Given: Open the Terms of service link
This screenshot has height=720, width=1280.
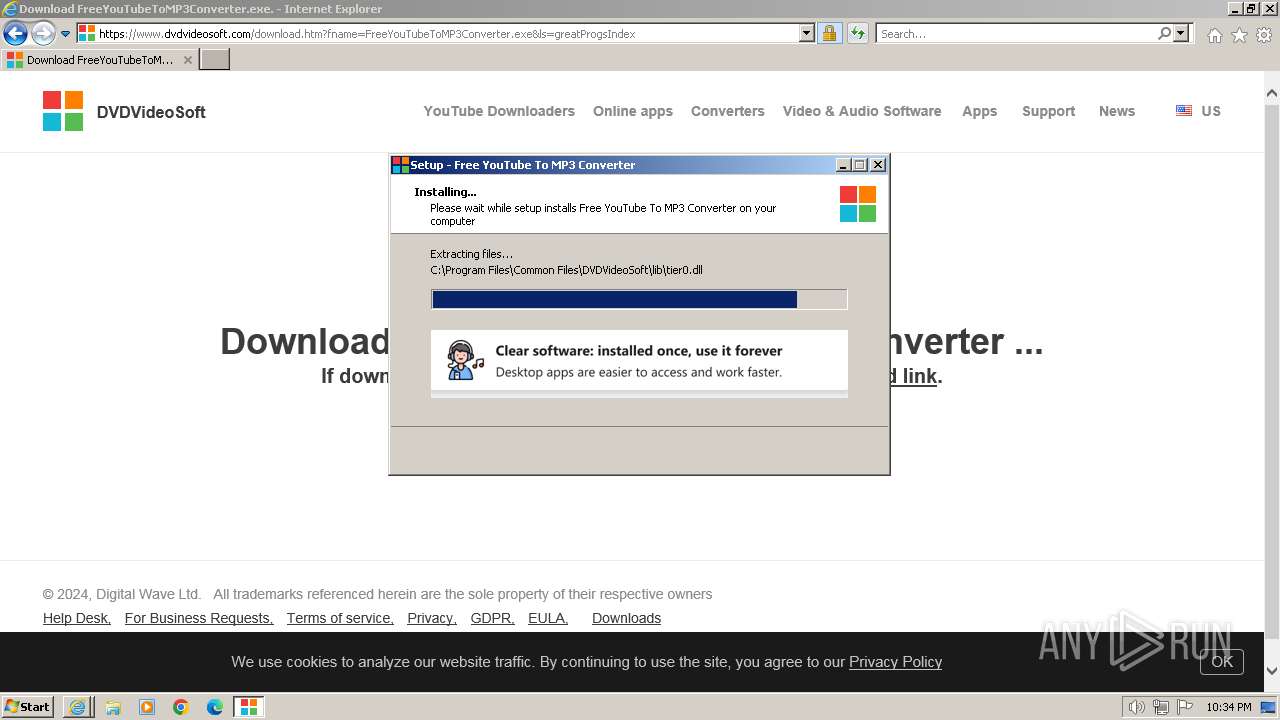Looking at the screenshot, I should click(x=340, y=618).
